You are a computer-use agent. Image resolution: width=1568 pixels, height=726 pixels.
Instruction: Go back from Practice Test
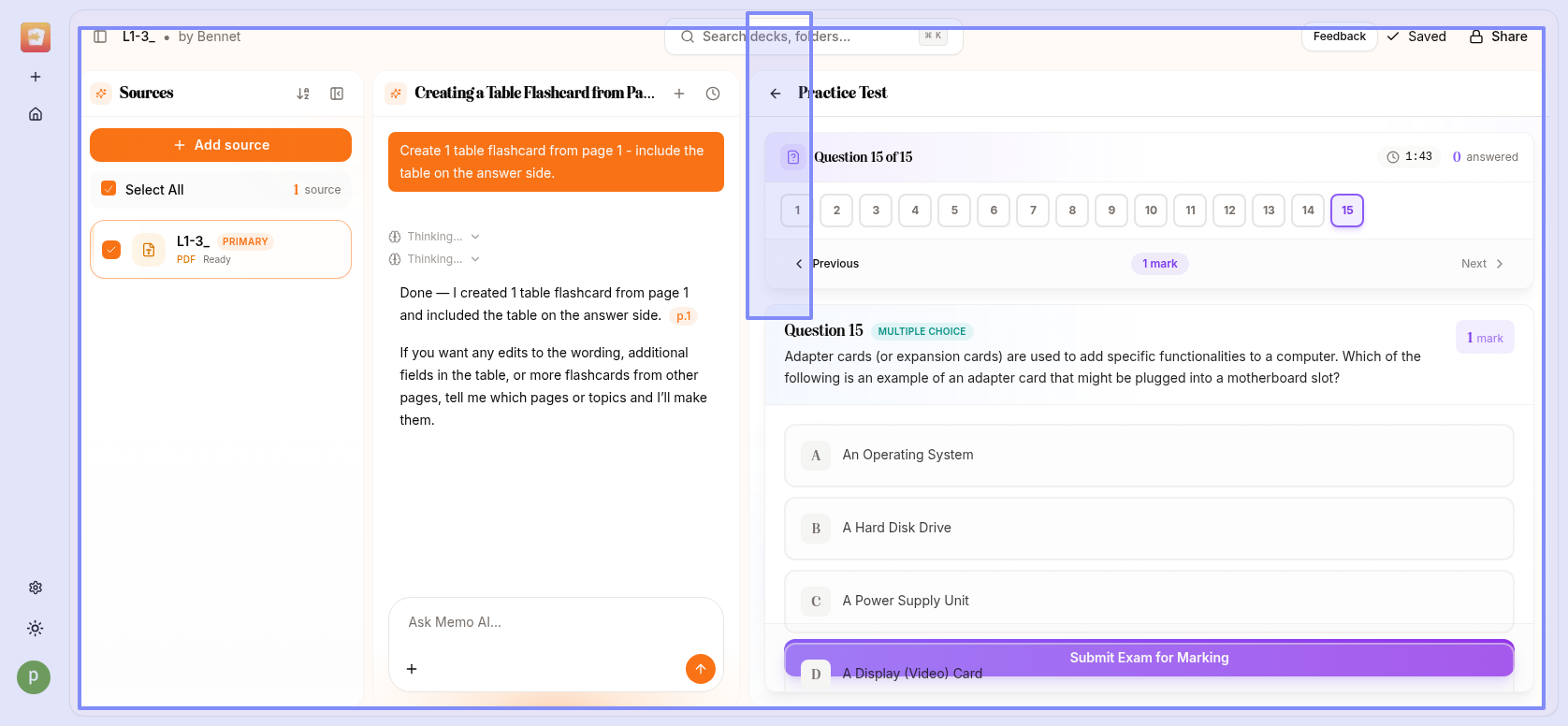coord(776,94)
